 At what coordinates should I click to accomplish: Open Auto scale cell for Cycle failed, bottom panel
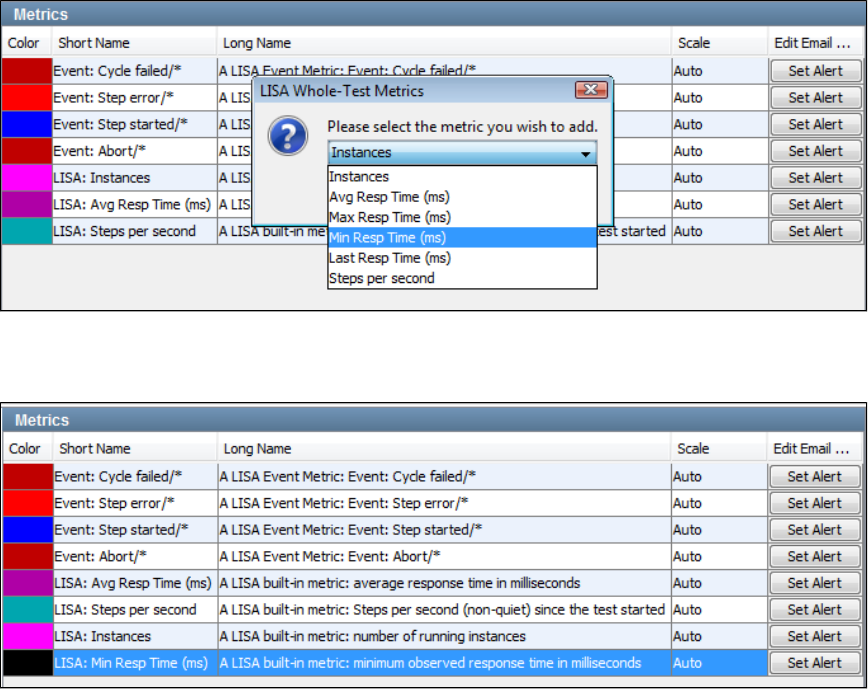719,476
